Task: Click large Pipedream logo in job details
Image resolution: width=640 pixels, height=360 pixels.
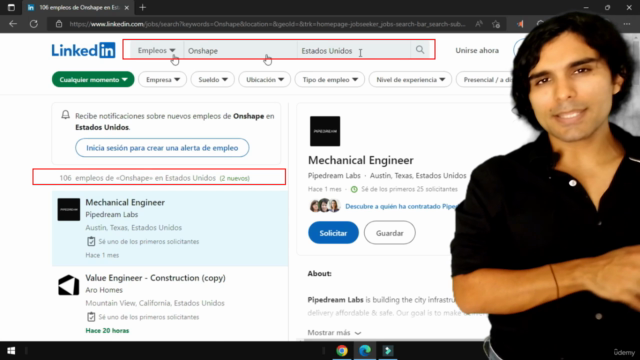Action: pyautogui.click(x=325, y=131)
